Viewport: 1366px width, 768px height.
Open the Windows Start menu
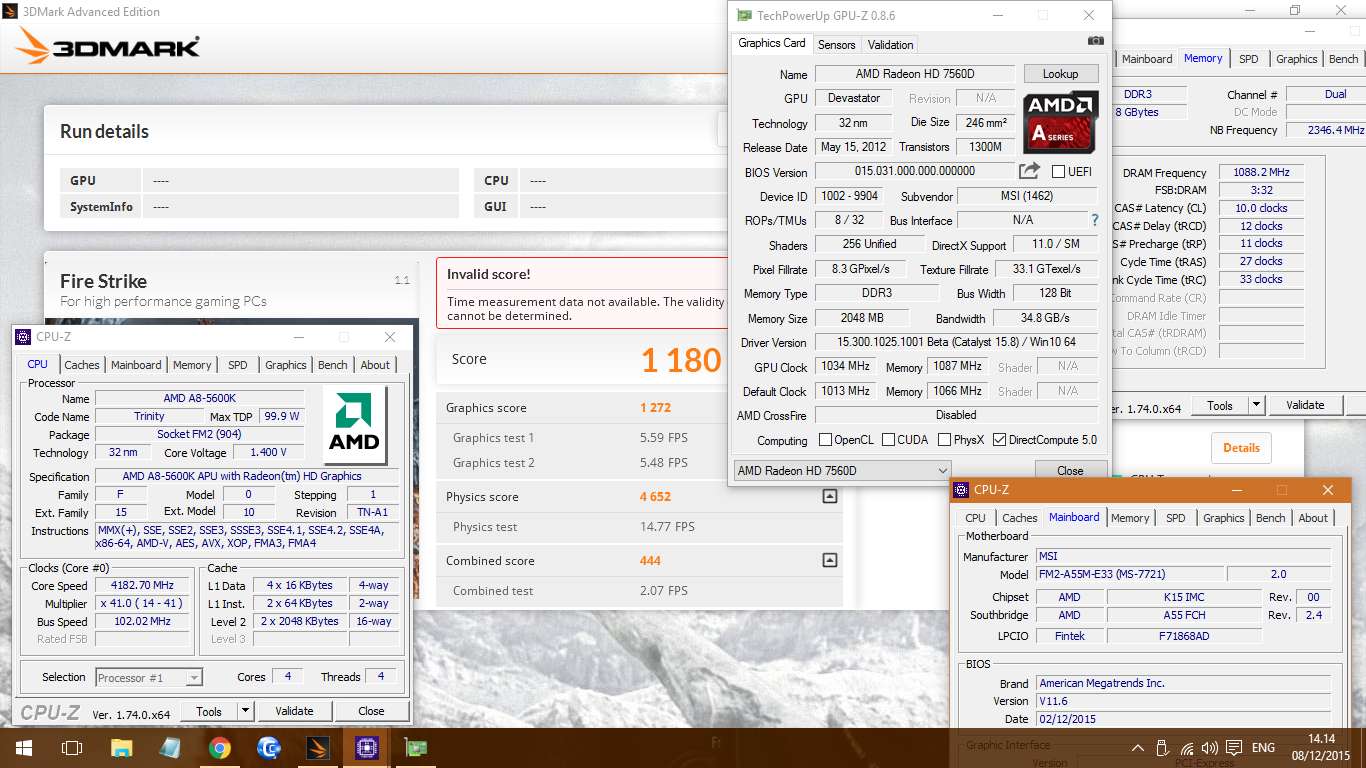(x=23, y=747)
